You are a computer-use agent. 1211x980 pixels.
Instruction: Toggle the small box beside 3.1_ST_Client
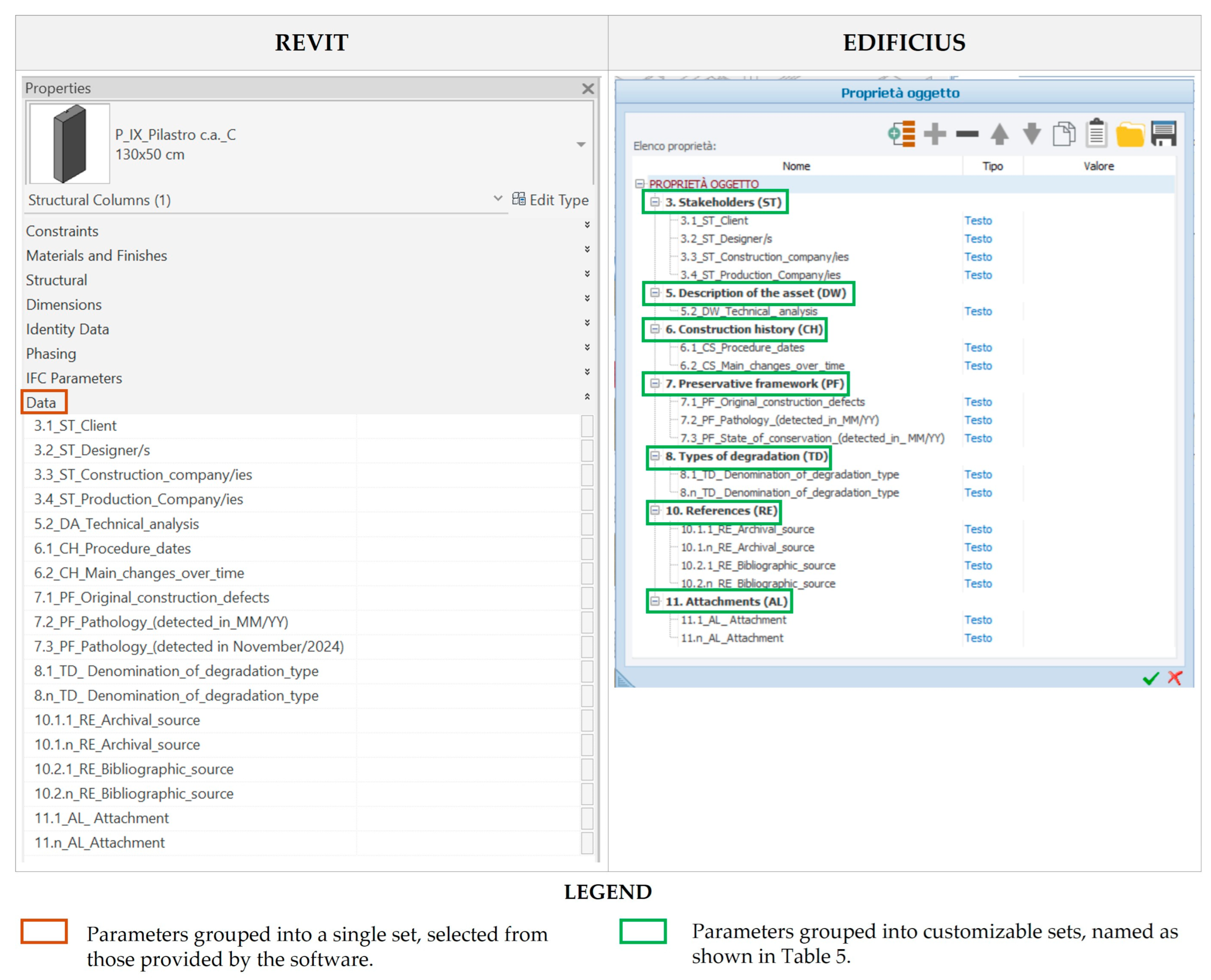[587, 425]
